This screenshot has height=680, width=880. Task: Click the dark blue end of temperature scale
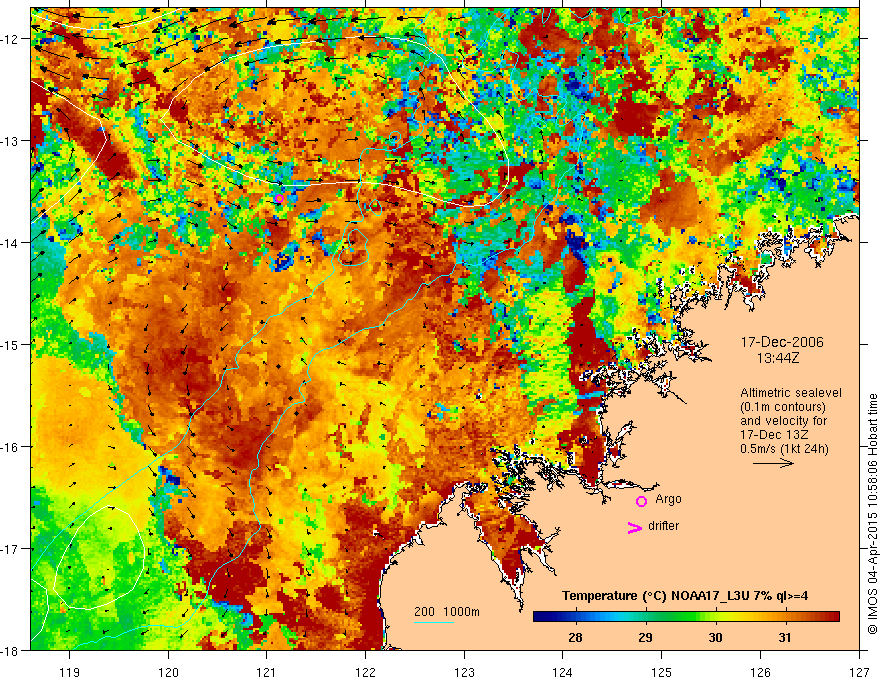coord(539,617)
